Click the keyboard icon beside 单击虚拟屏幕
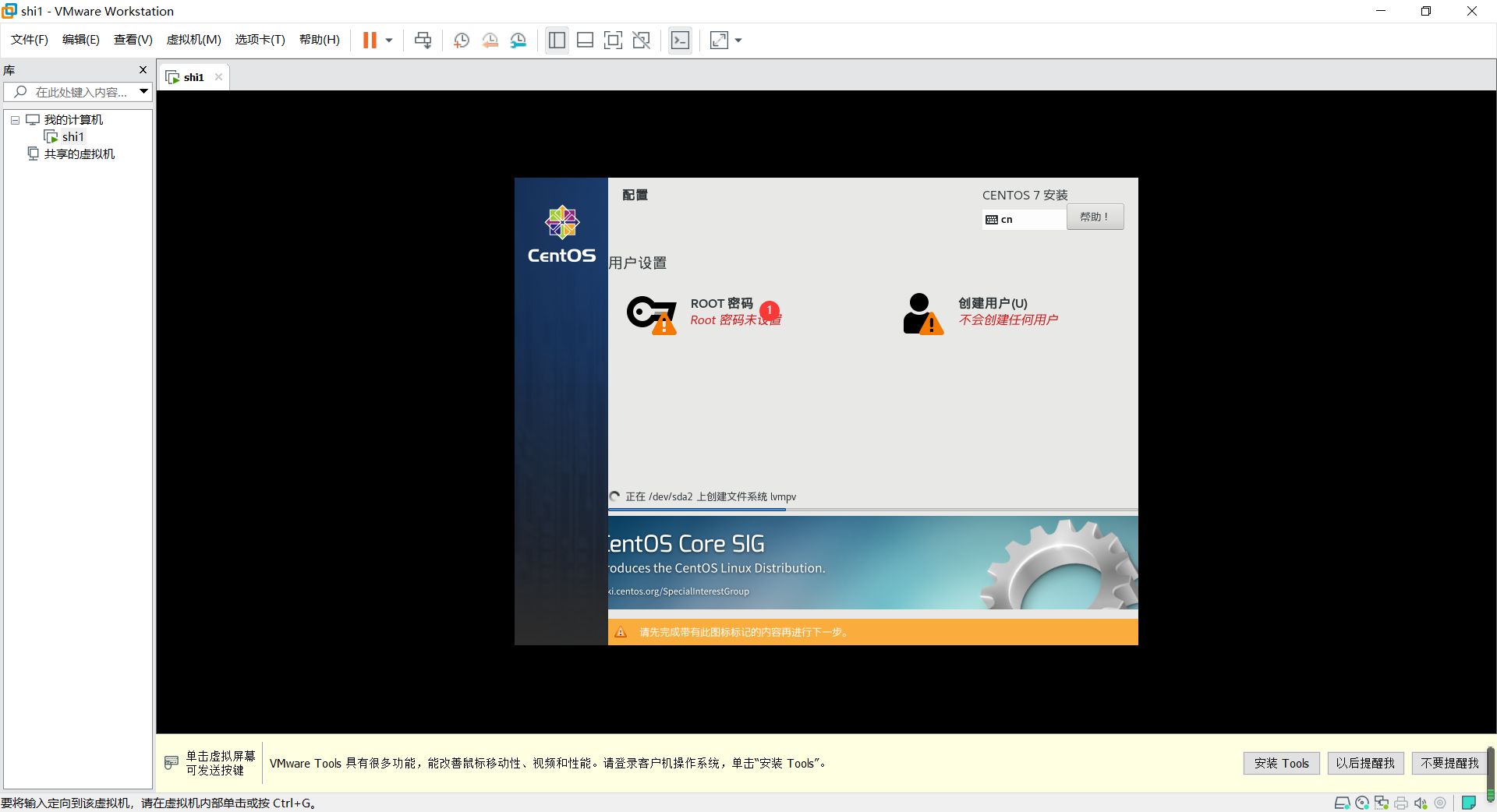1497x812 pixels. point(172,763)
